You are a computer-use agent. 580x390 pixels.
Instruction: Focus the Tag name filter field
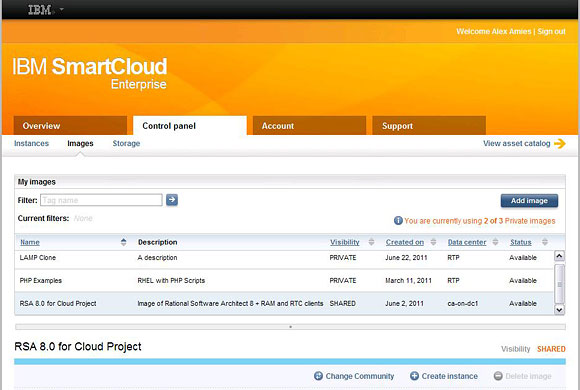click(x=101, y=200)
